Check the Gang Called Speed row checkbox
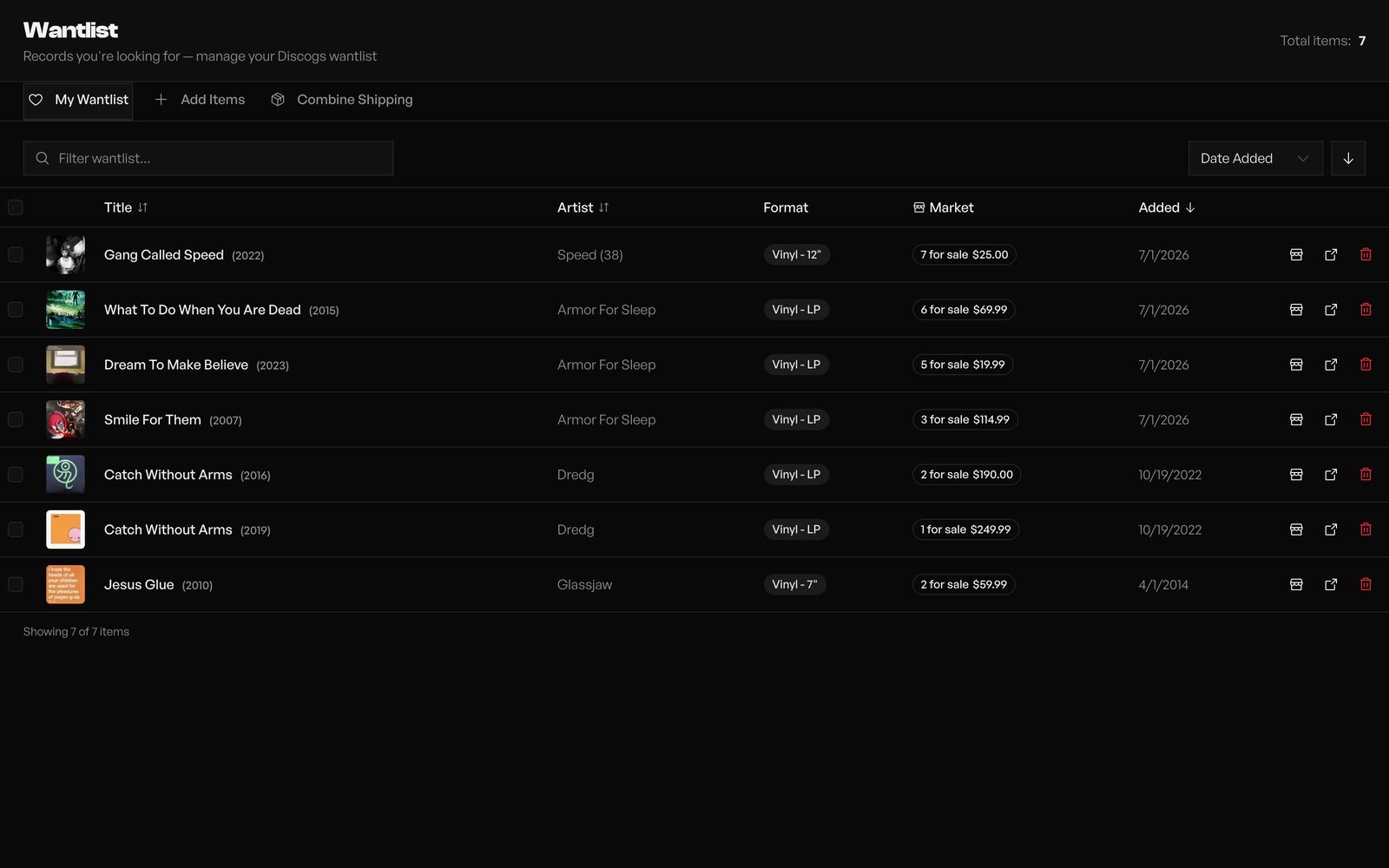This screenshot has height=868, width=1389. (x=16, y=254)
